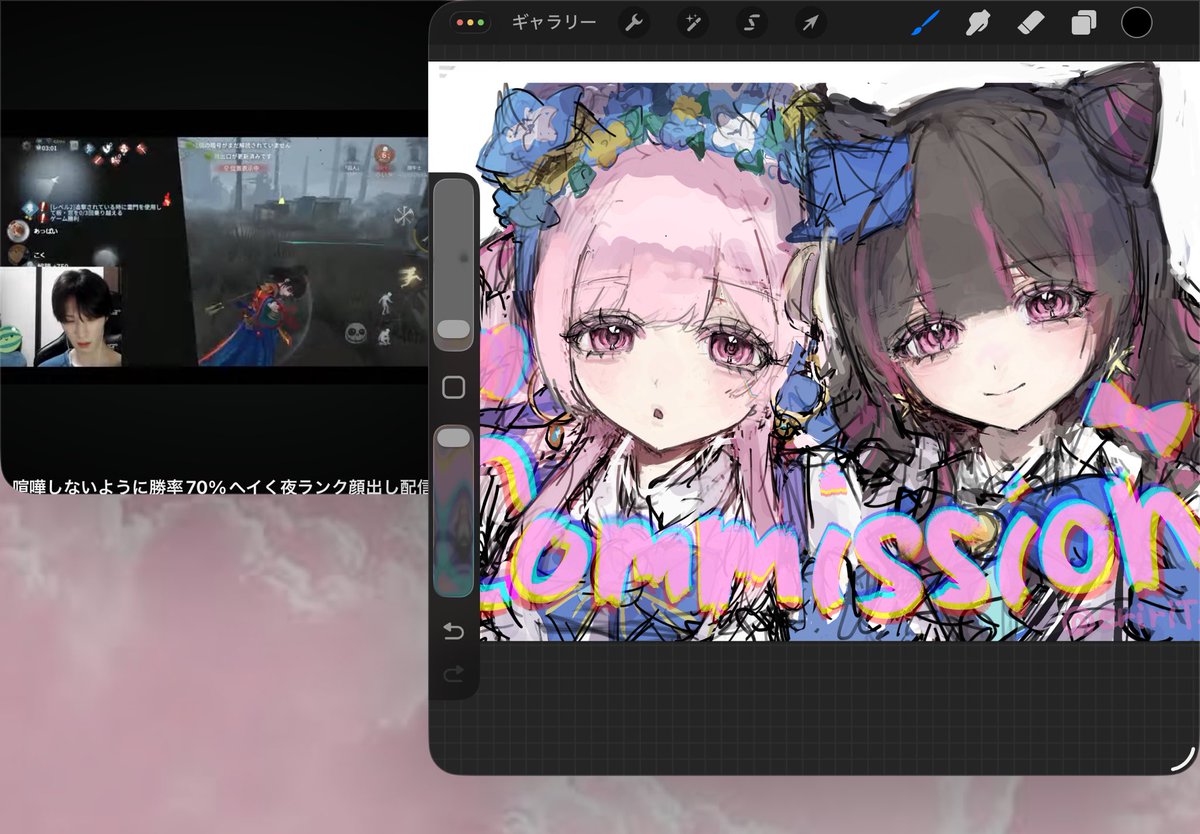Open the black active color circle
The image size is (1200, 834).
click(1138, 22)
